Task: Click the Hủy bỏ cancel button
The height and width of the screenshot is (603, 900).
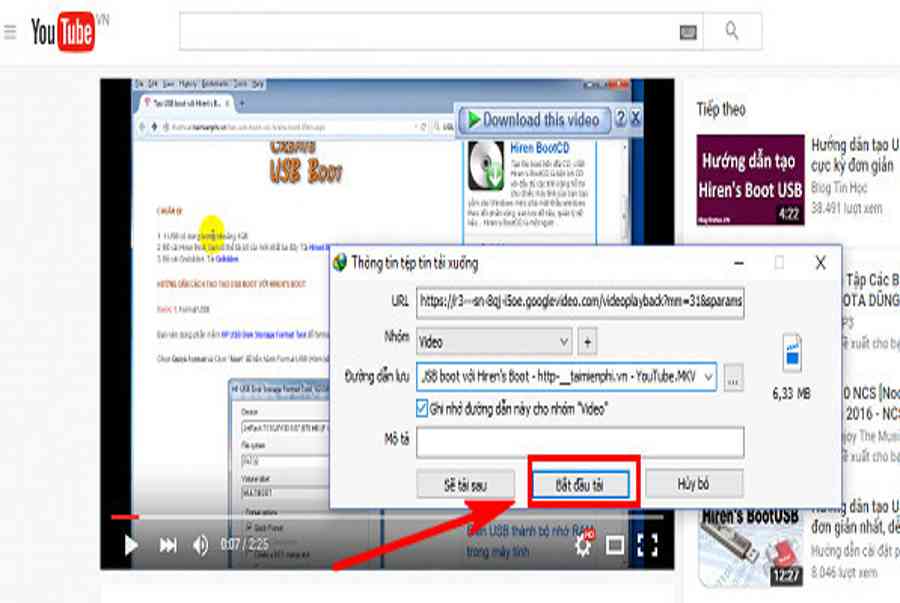Action: [x=694, y=484]
